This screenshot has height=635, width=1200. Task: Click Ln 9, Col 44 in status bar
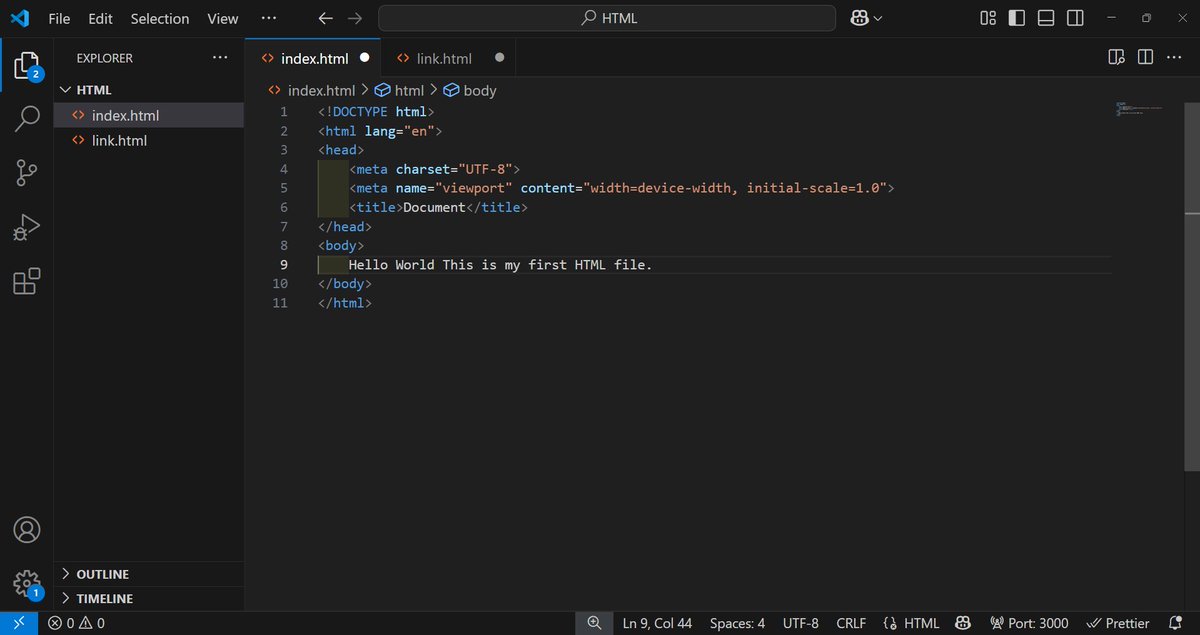click(x=657, y=623)
